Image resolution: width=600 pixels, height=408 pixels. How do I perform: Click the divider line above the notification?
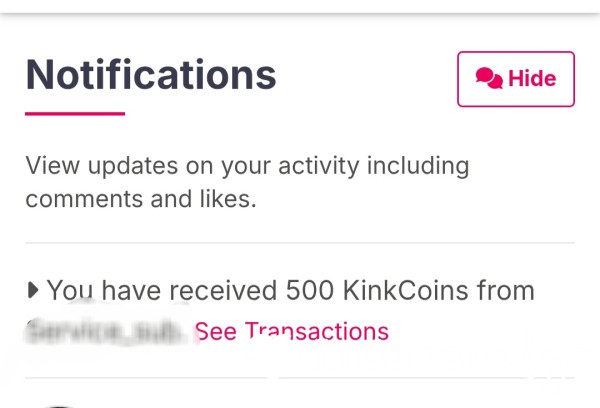(x=300, y=243)
